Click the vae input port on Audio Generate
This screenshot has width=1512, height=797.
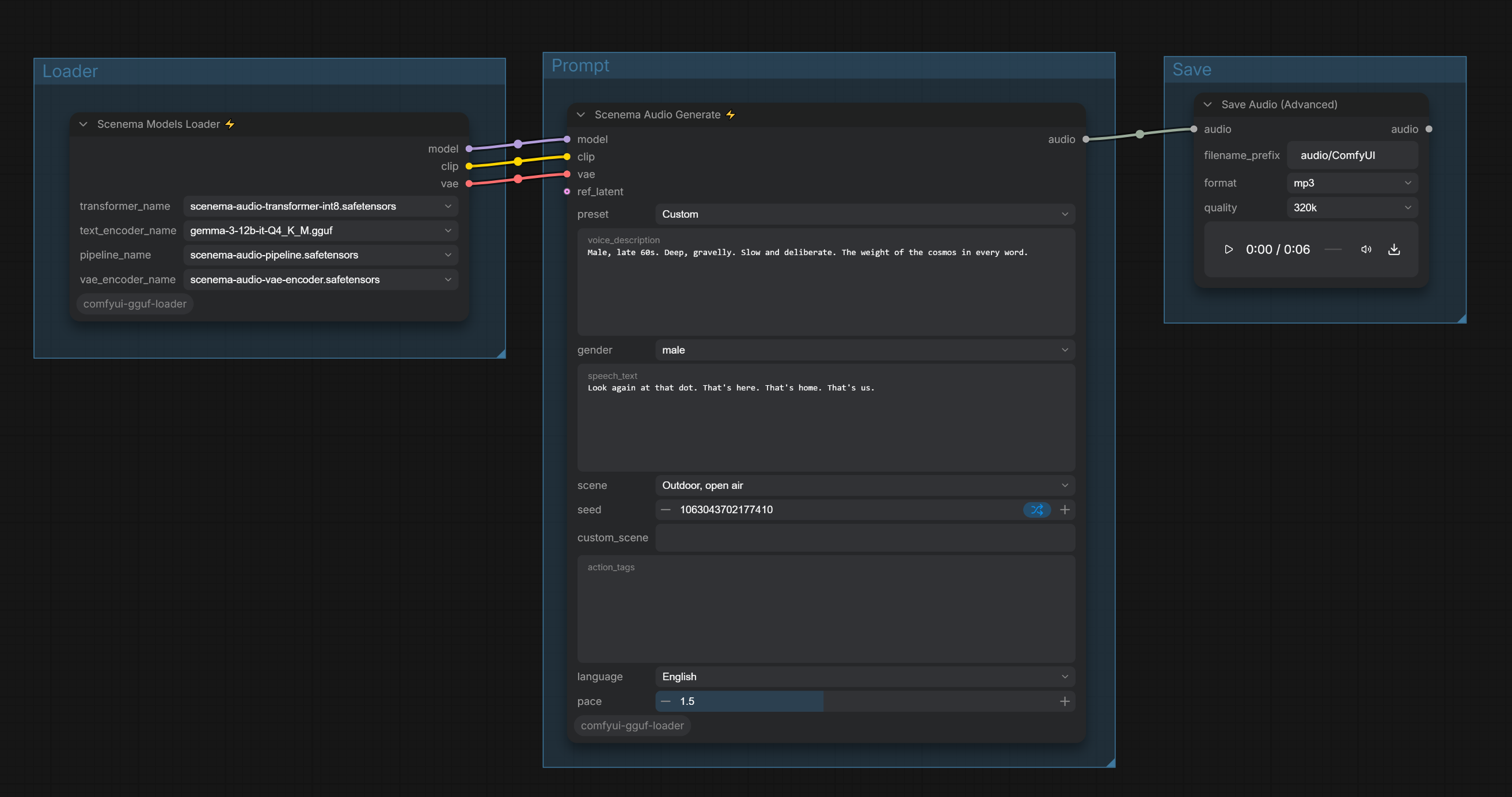click(x=567, y=174)
